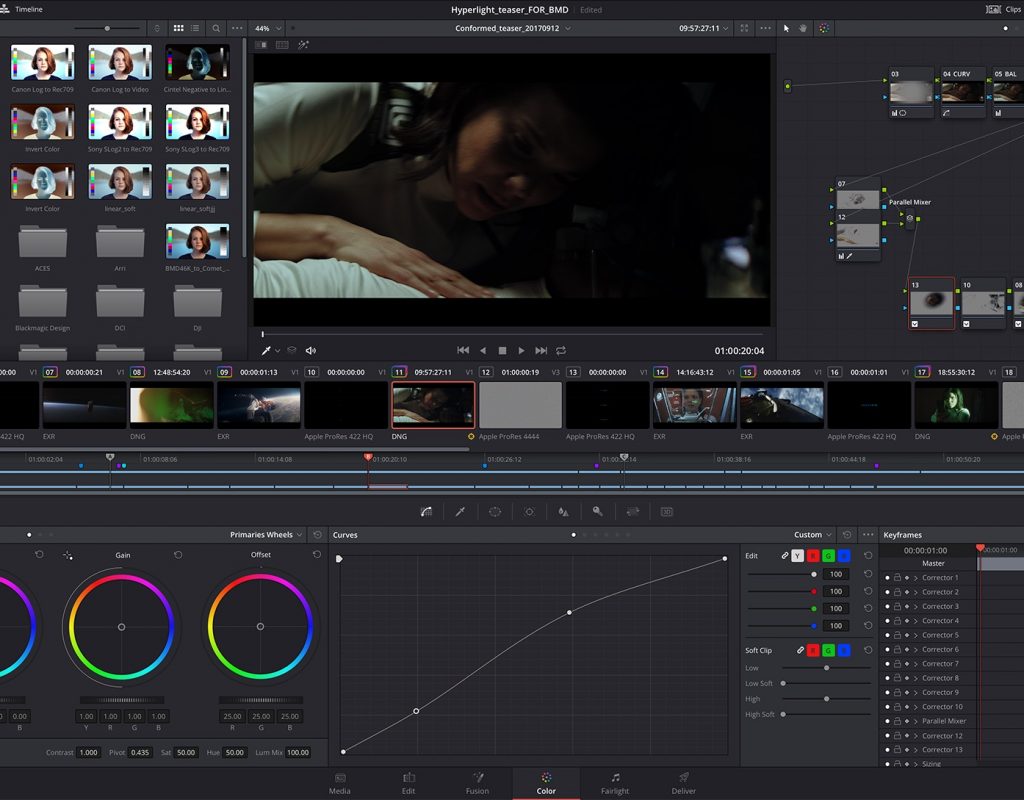Image resolution: width=1024 pixels, height=800 pixels.
Task: Play the clip in reverse
Action: click(483, 351)
